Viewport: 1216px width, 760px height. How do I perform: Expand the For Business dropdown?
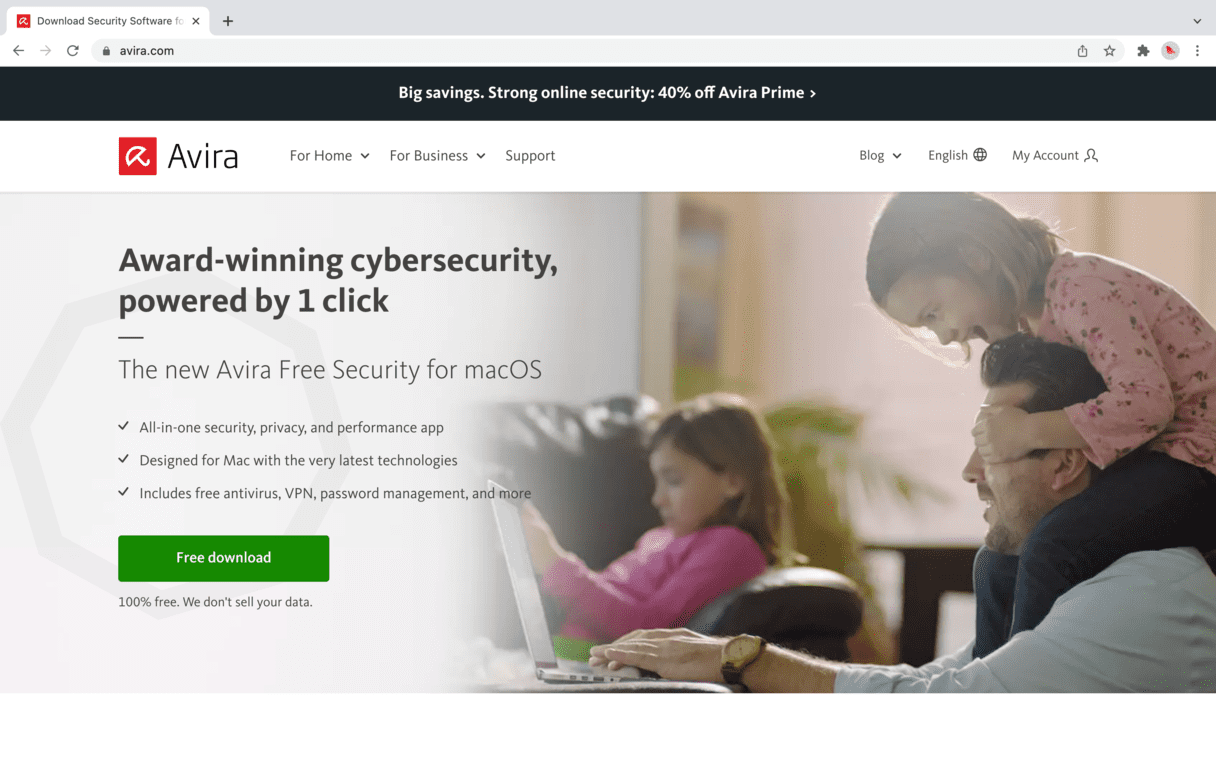[x=438, y=156]
